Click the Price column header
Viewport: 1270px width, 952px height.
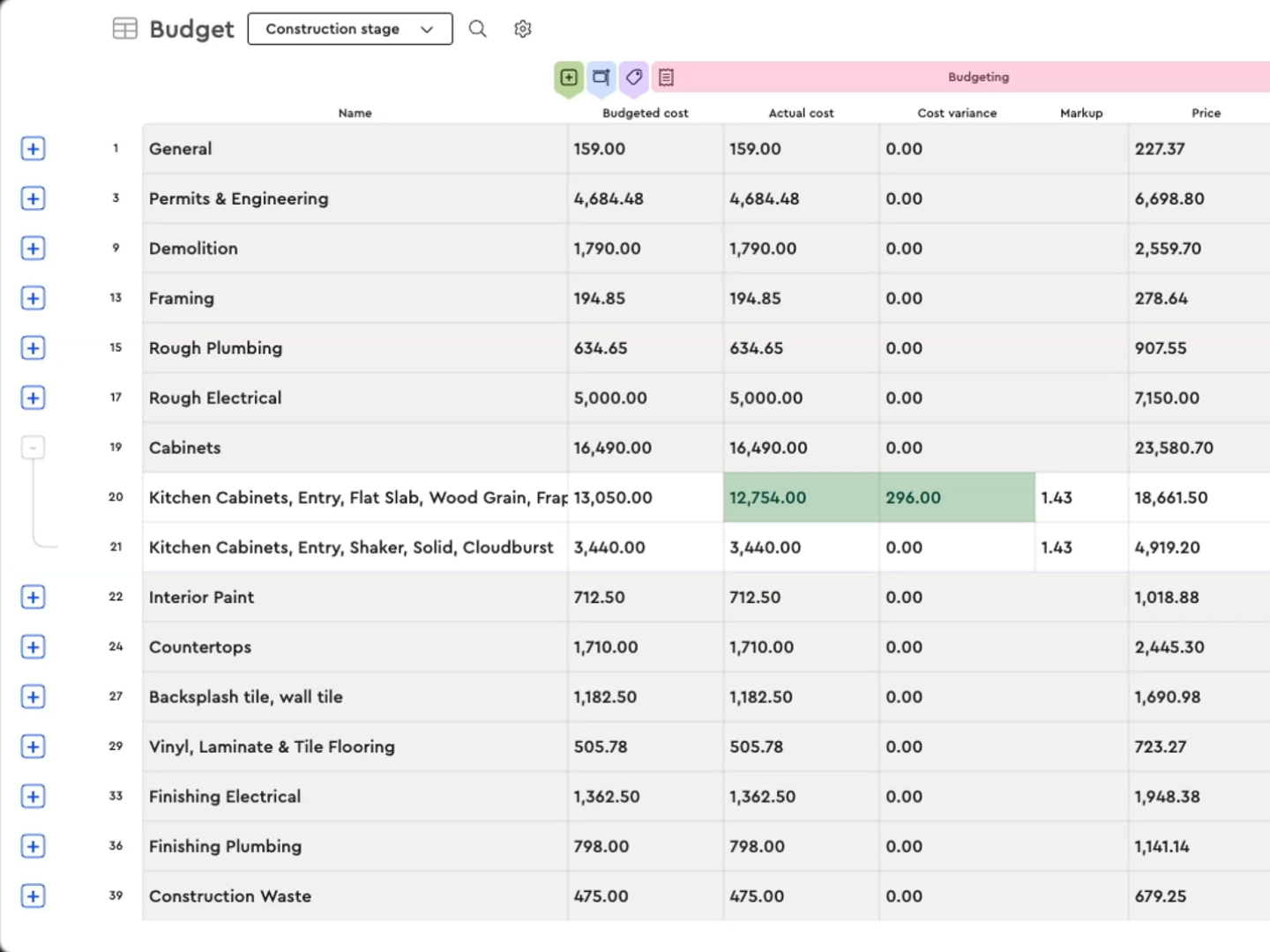1206,113
